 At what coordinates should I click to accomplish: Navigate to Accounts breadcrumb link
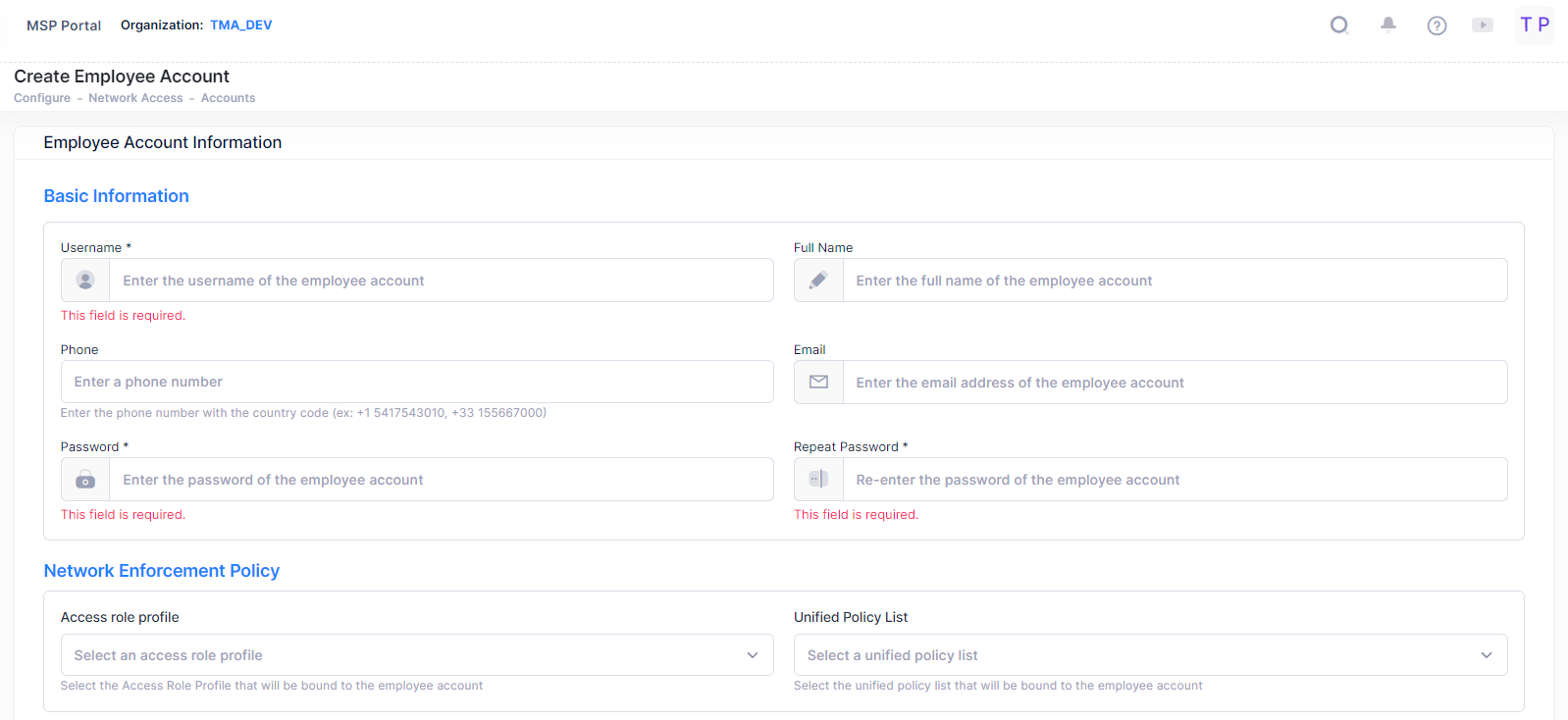tap(228, 98)
